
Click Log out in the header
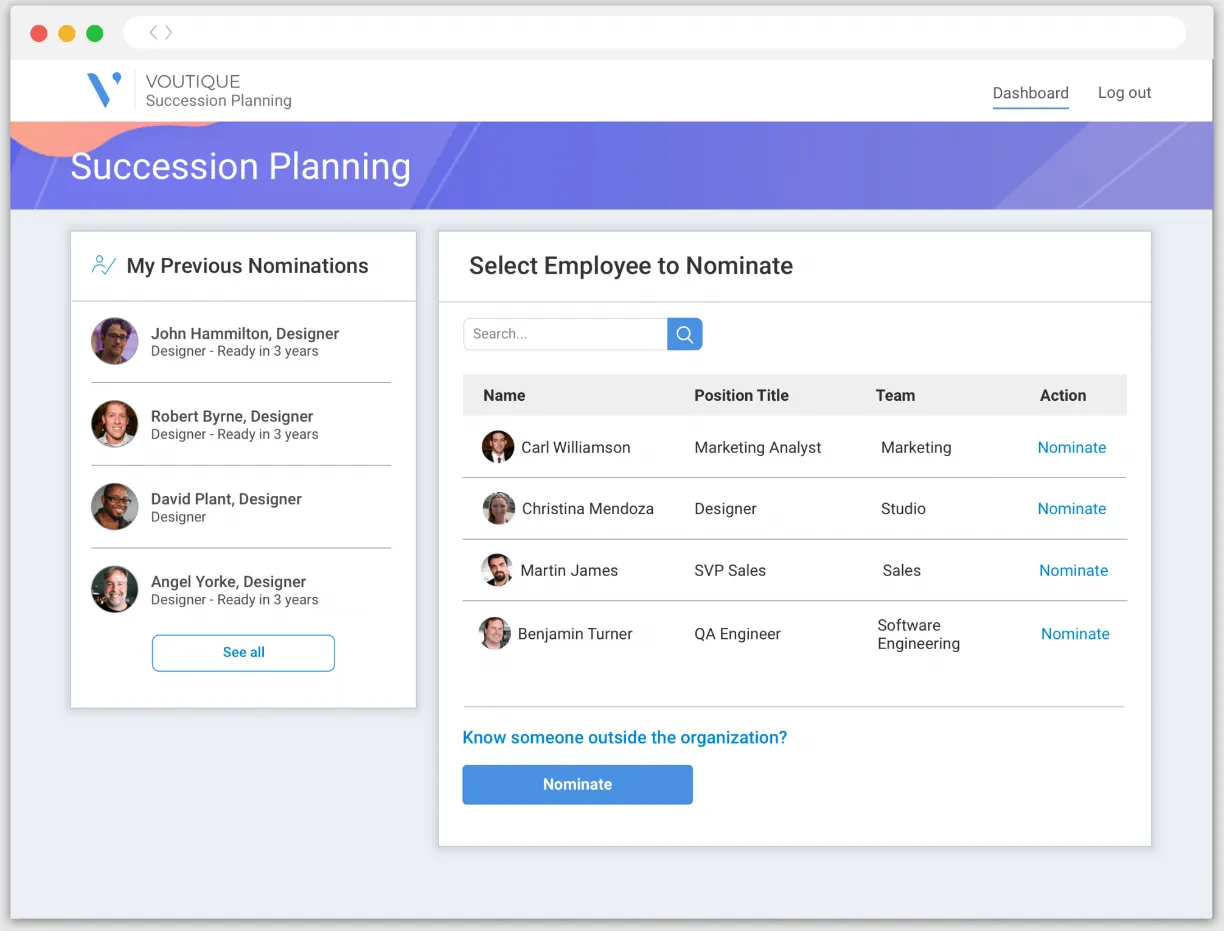click(1124, 93)
